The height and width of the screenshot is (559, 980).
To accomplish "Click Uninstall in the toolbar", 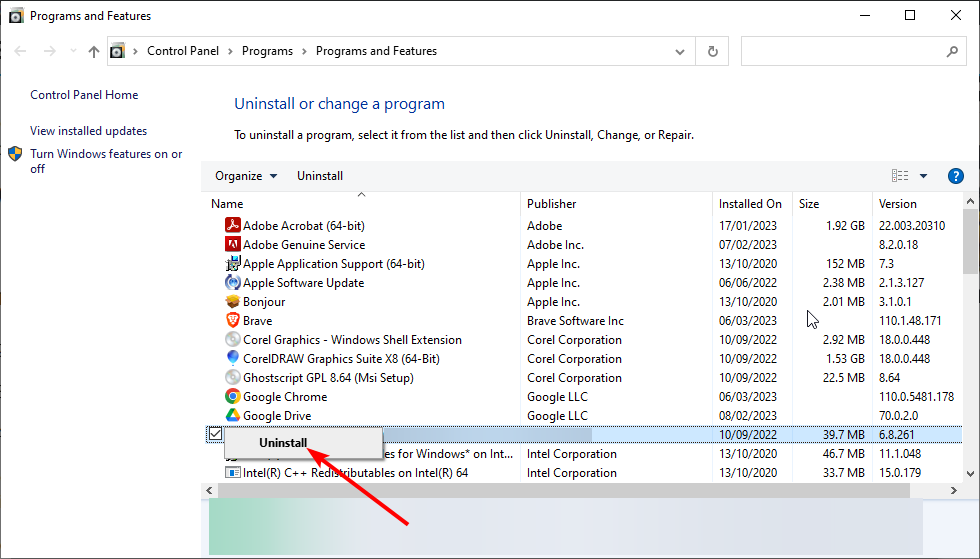I will point(320,176).
